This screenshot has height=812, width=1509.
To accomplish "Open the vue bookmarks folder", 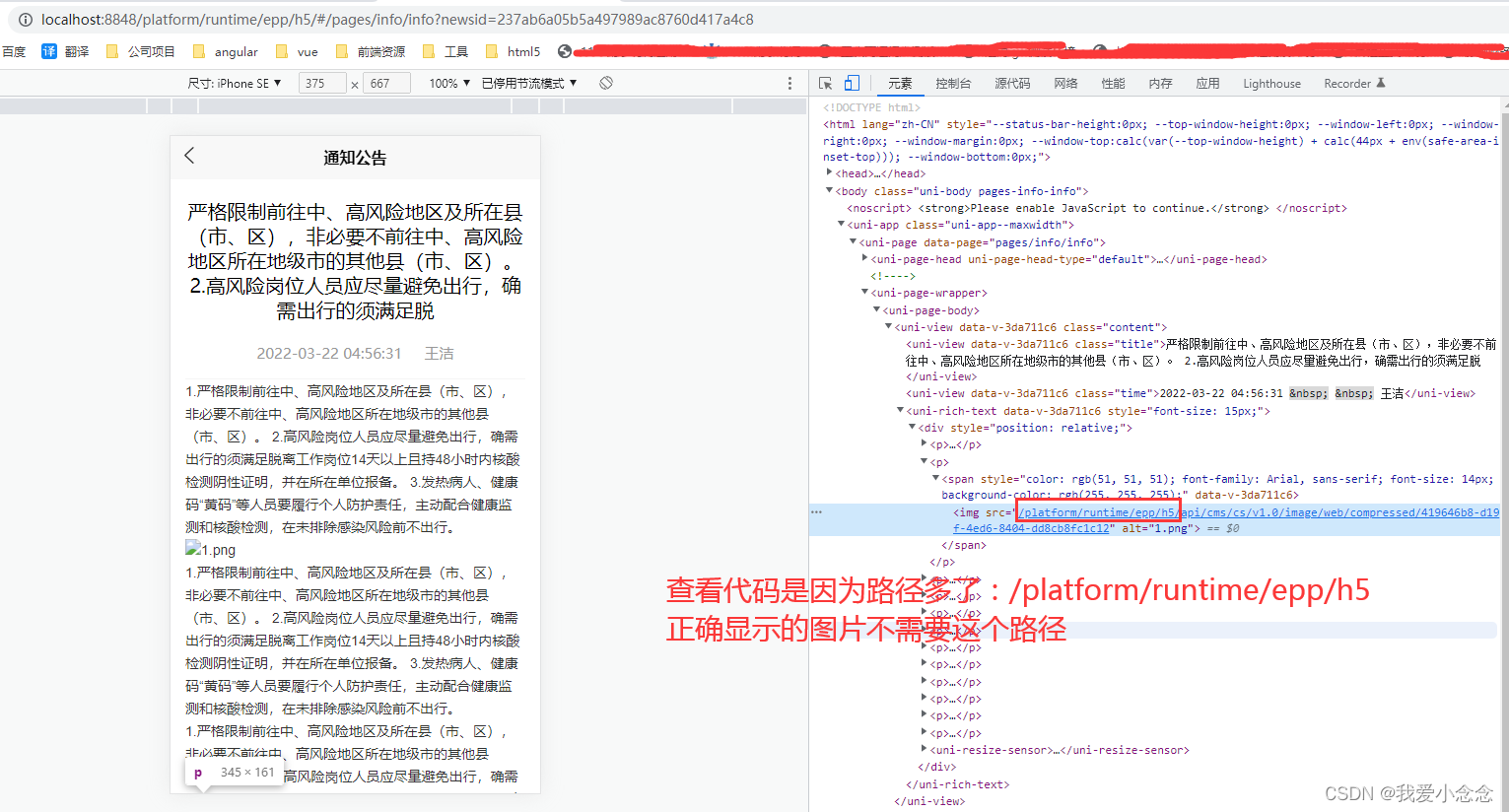I will [x=298, y=51].
